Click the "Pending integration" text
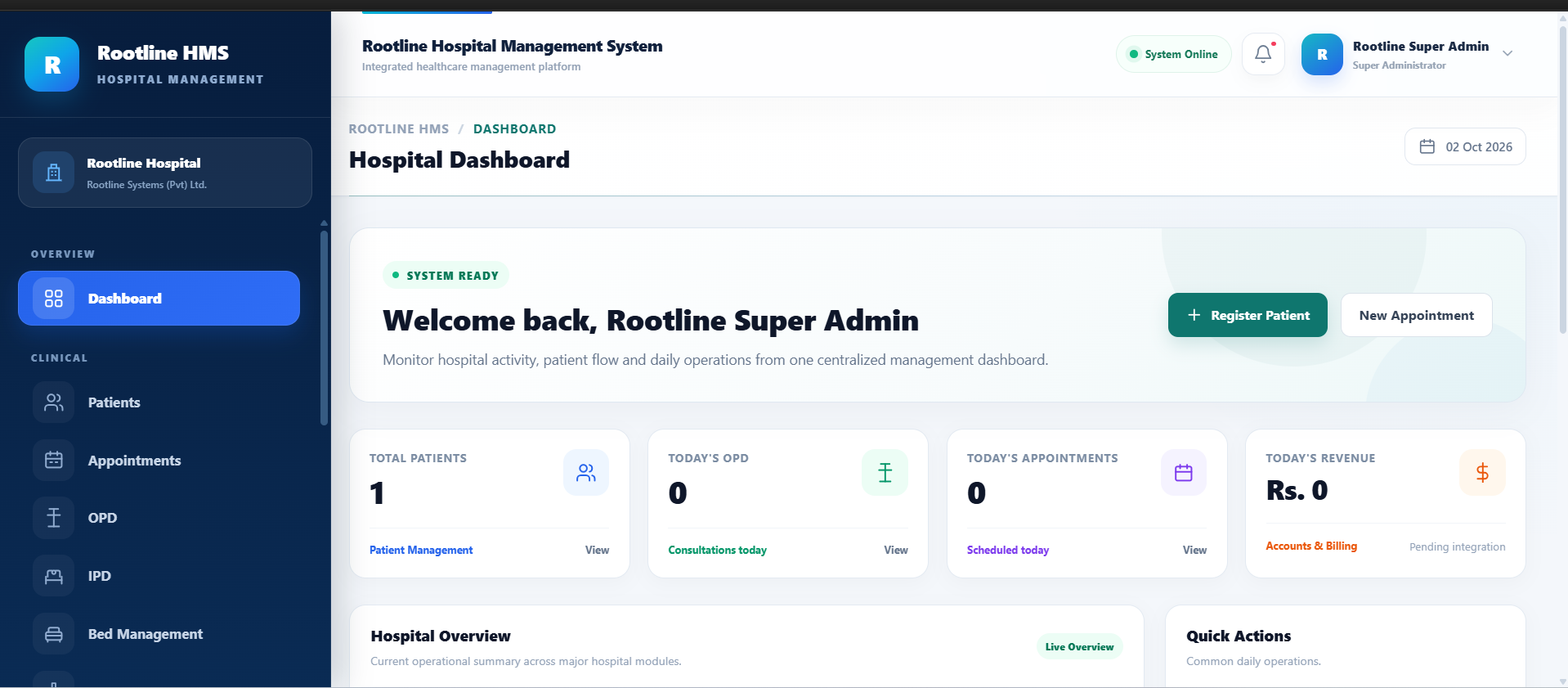The image size is (1568, 688). point(1457,546)
